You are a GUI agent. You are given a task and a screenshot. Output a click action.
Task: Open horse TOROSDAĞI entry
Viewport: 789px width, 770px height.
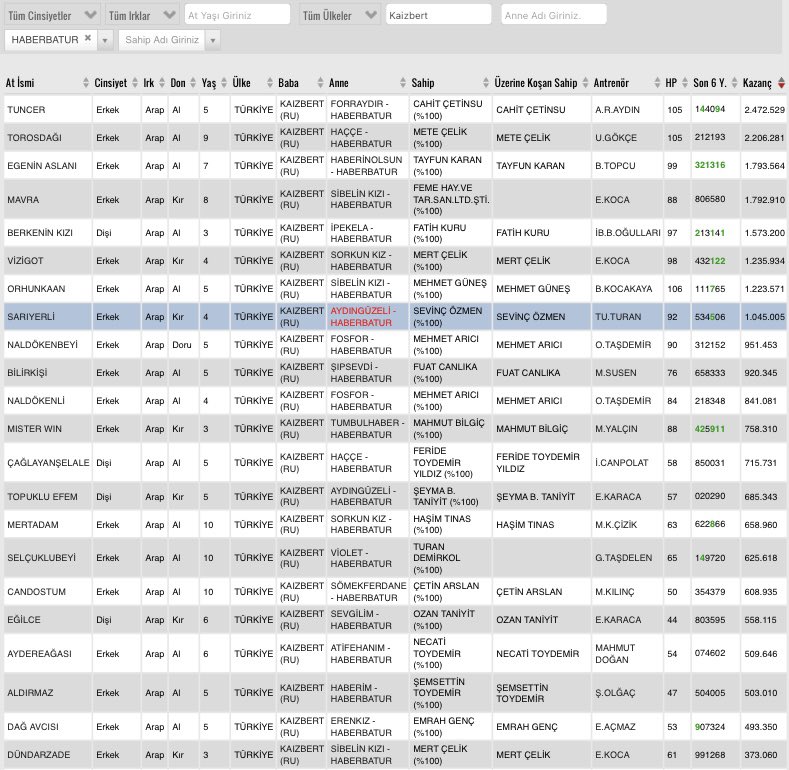click(x=34, y=138)
